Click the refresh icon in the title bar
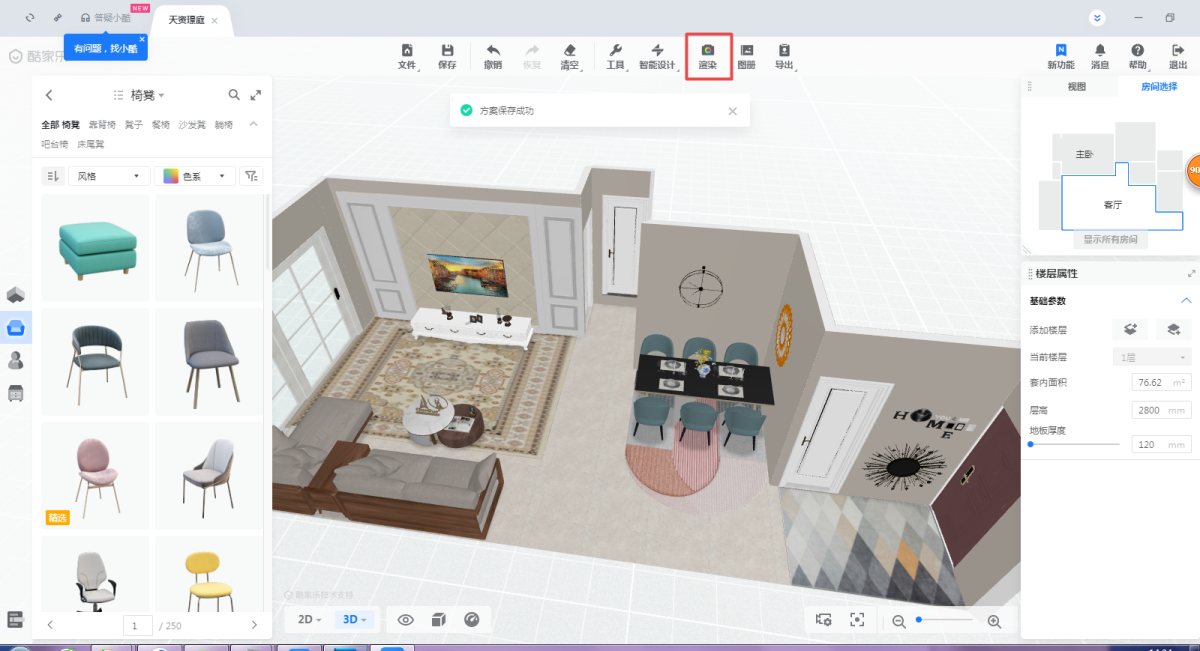The image size is (1200, 651). pyautogui.click(x=30, y=18)
